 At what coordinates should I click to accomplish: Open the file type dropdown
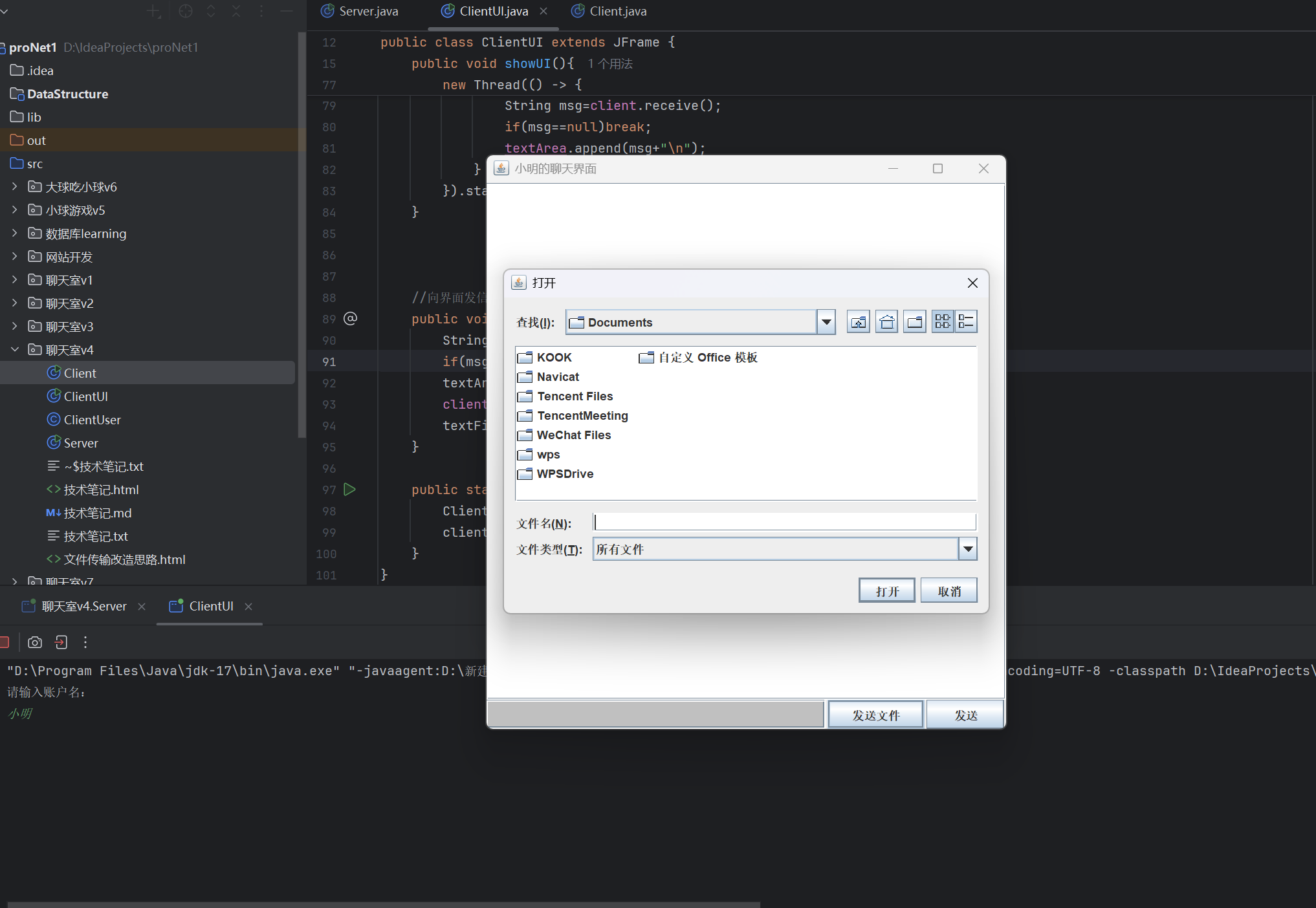point(968,549)
